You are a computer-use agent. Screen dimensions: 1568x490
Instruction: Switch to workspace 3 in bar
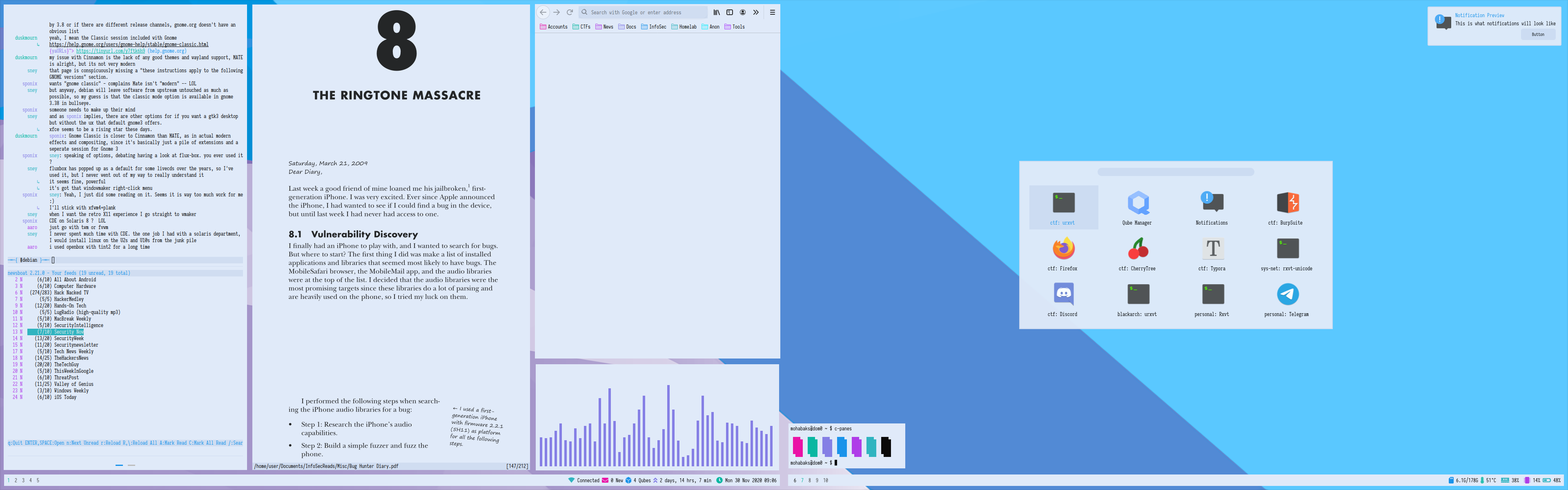(23, 480)
